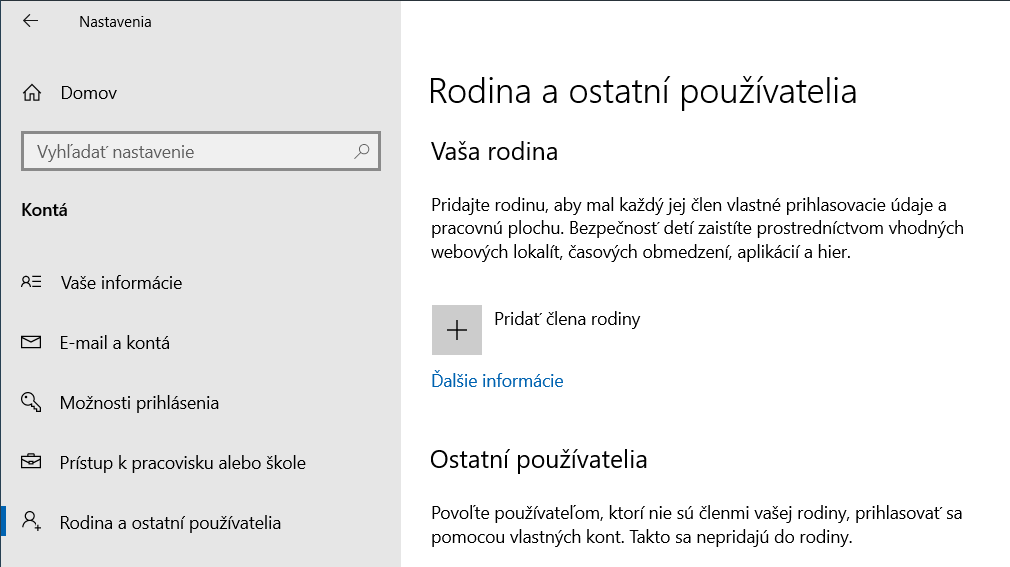Viewport: 1010px width, 567px height.
Task: Select Prístup k pracovisku alebo škole
Action: point(183,463)
